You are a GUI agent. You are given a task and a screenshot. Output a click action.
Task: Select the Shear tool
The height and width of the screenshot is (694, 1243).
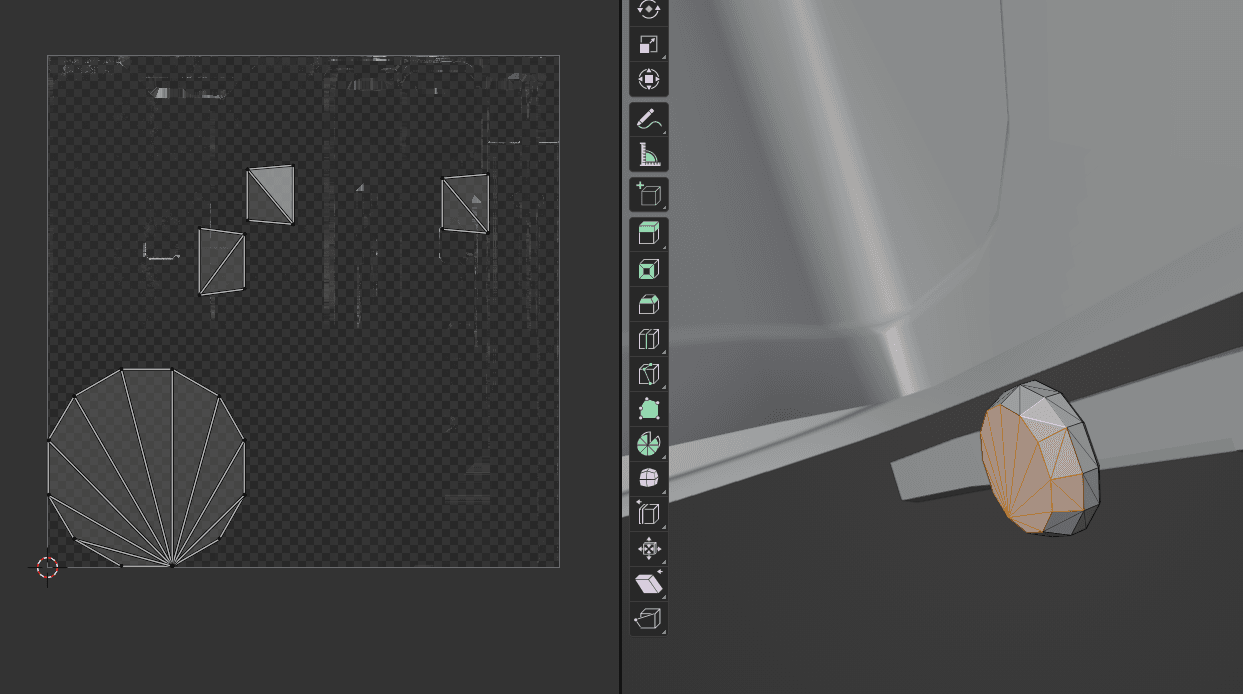tap(649, 584)
